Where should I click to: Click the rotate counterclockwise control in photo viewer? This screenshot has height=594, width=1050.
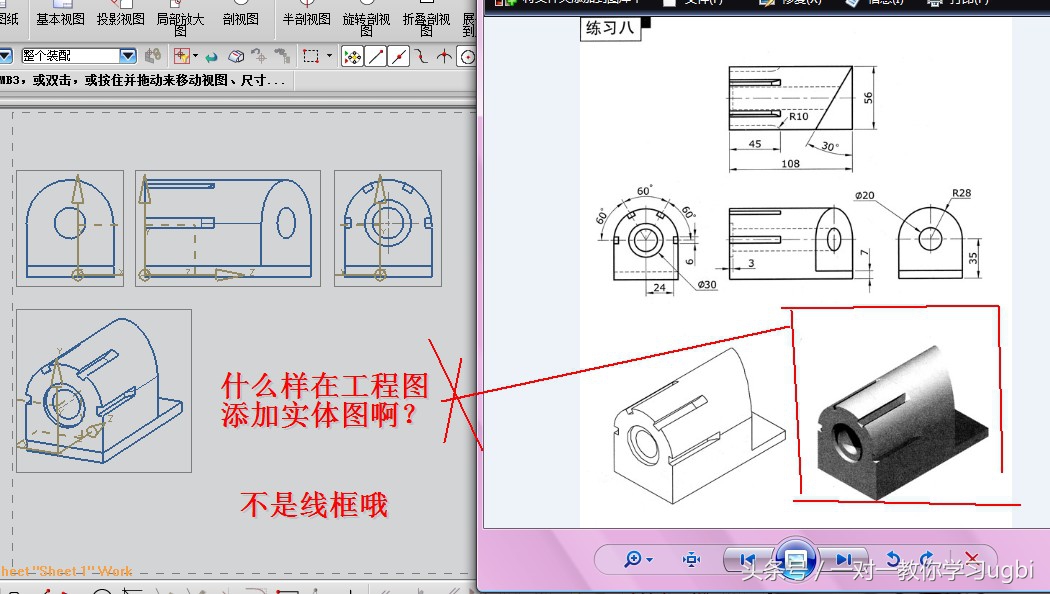point(893,559)
